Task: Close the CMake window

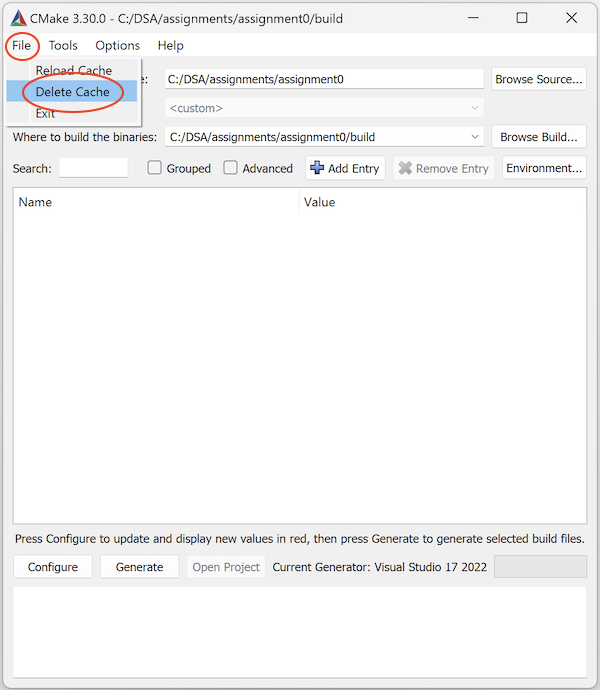Action: (x=571, y=18)
